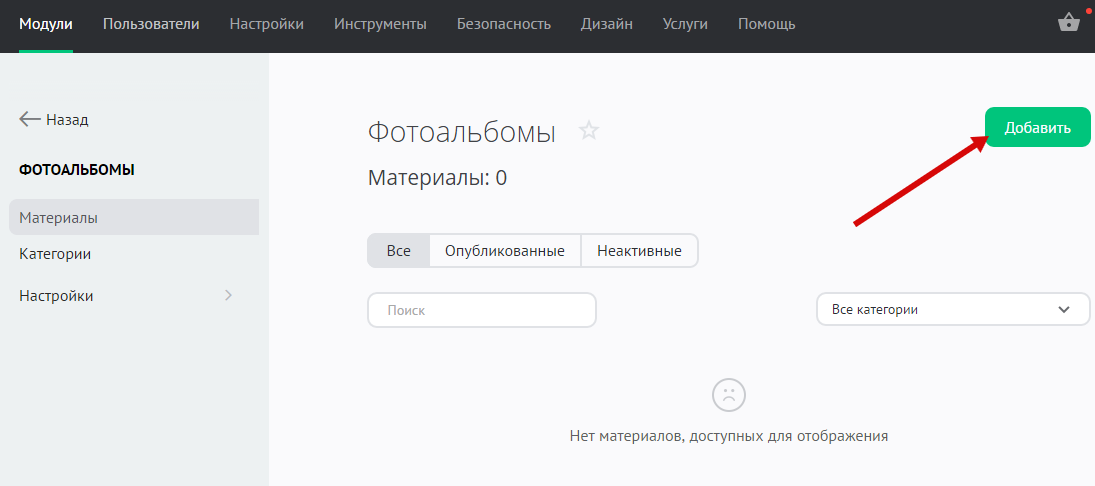Screen dimensions: 1095x486
Task: Mark Фотоальбомы as favorite with star
Action: [589, 131]
